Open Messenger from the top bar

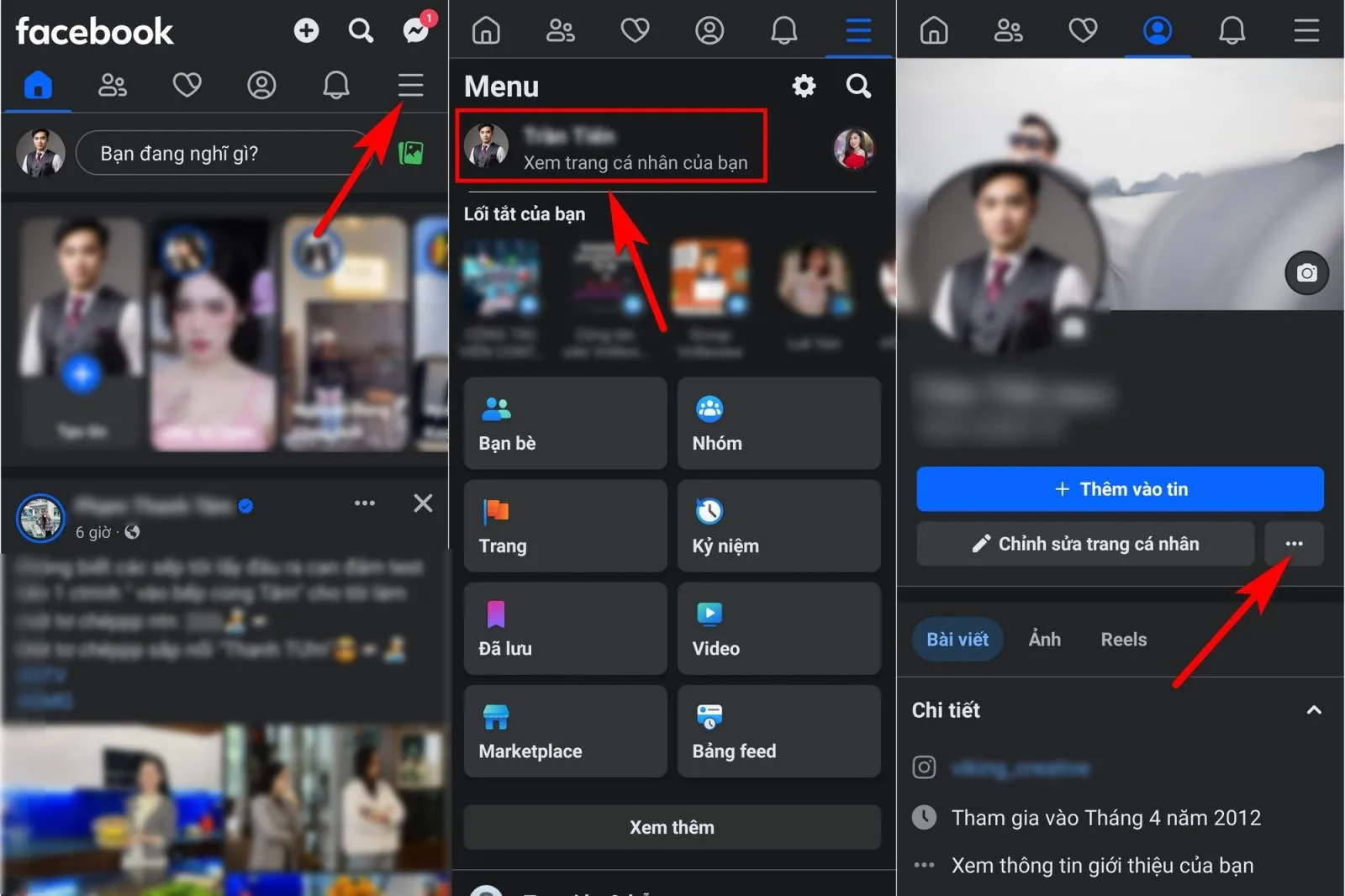click(x=415, y=30)
